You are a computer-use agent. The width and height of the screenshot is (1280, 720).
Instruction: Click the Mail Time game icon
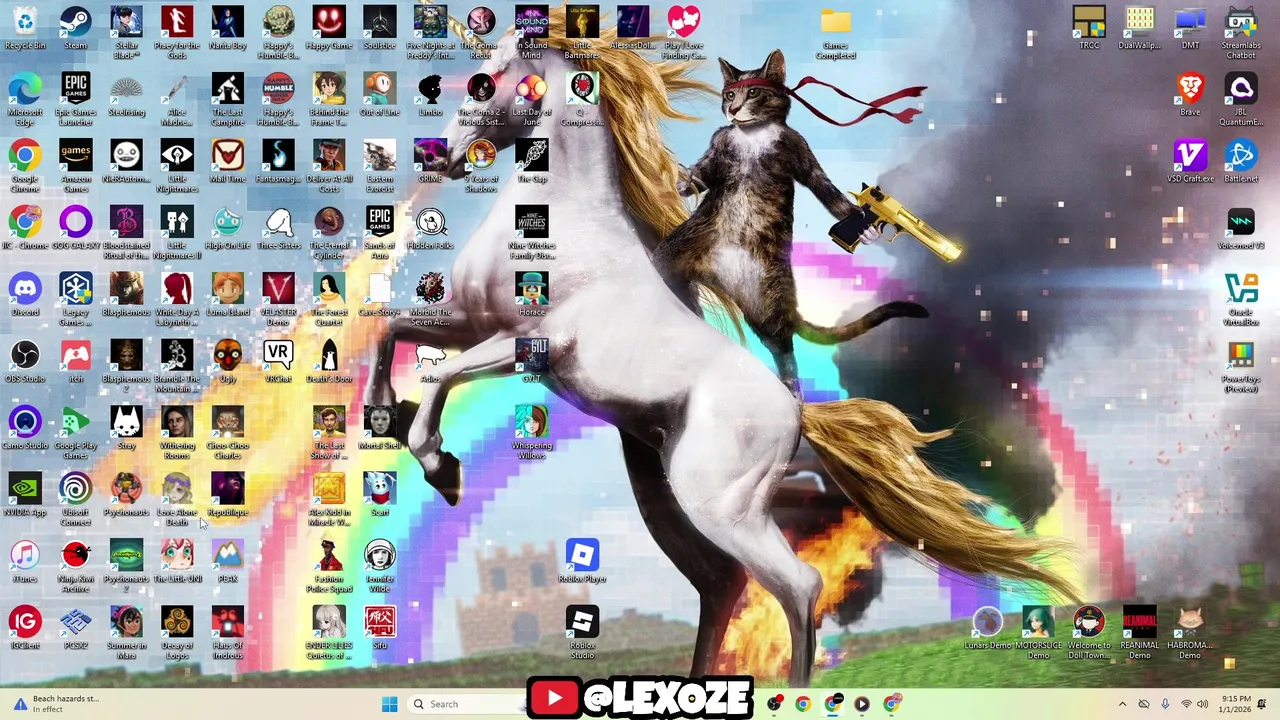click(228, 162)
